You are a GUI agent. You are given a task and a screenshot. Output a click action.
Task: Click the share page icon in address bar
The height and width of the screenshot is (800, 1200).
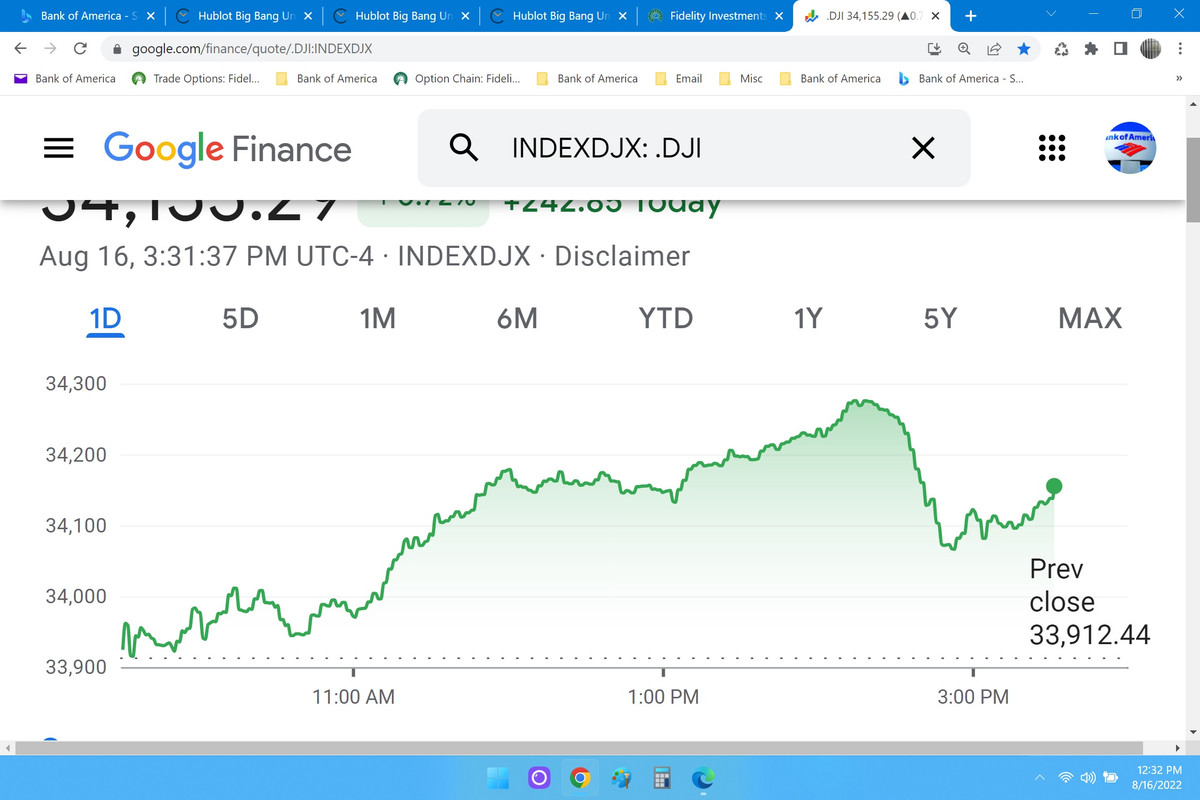(994, 48)
